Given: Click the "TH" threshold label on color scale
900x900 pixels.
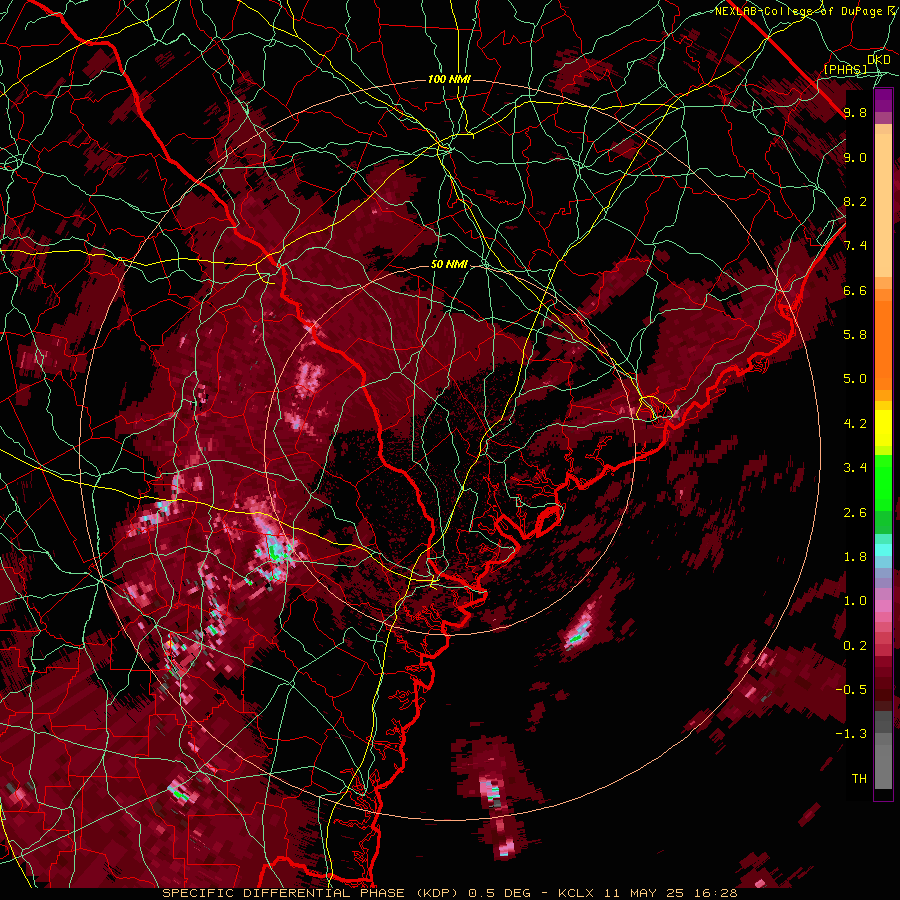Looking at the screenshot, I should tap(859, 779).
